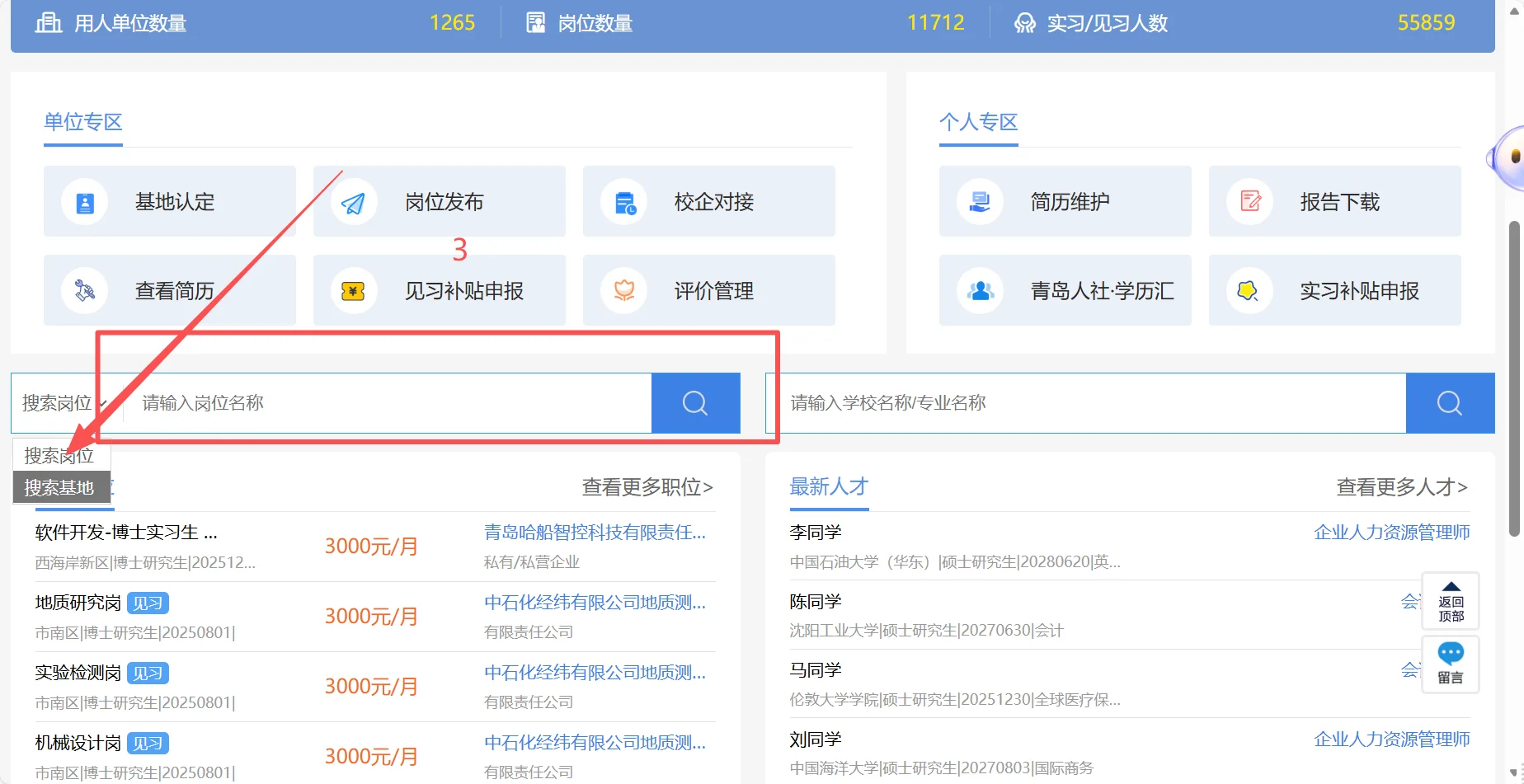Viewport: 1524px width, 784px height.
Task: Open 实习补贴申报 in 个人专区
Action: point(1334,290)
